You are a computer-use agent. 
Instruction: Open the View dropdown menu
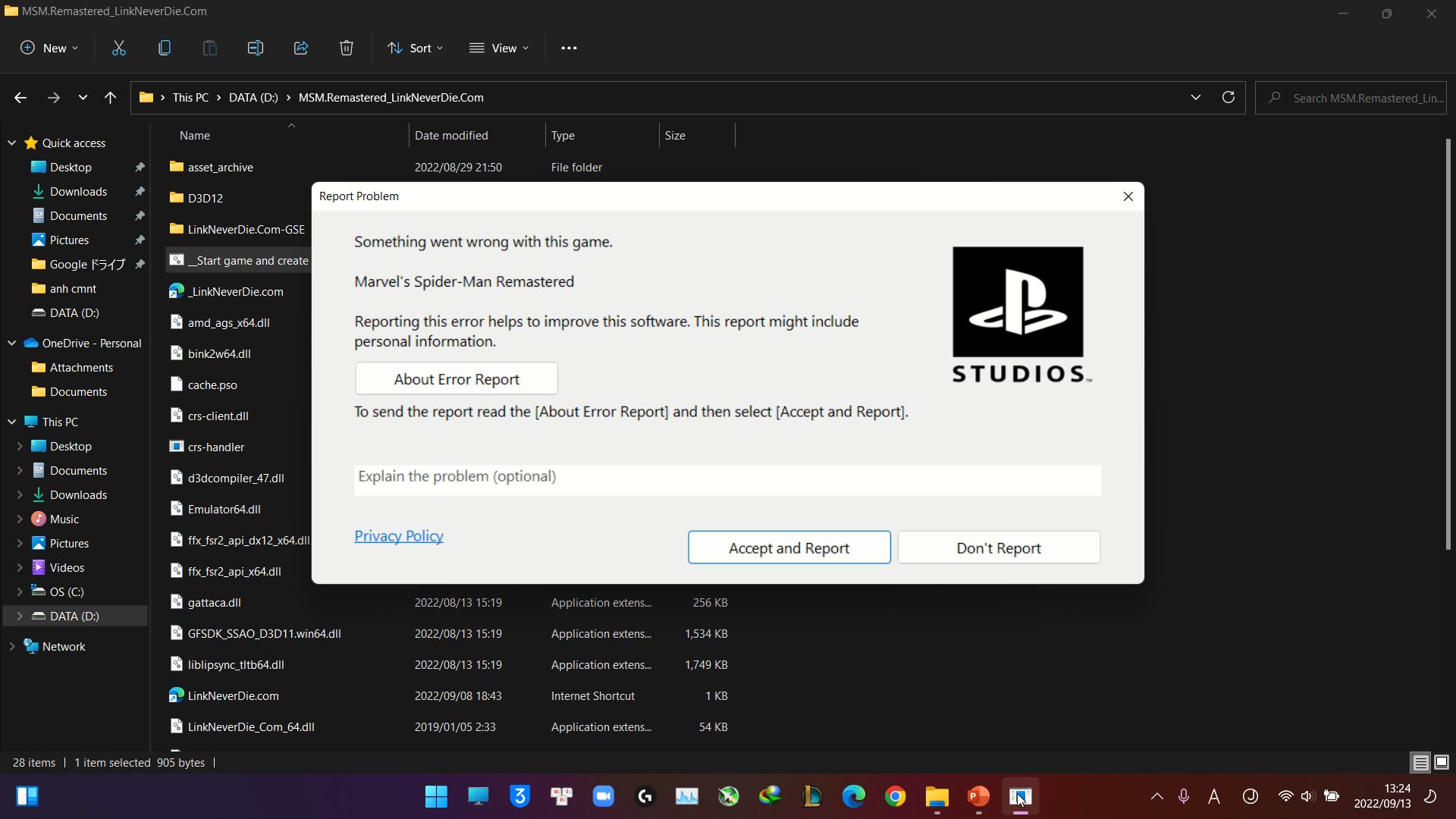pos(499,48)
